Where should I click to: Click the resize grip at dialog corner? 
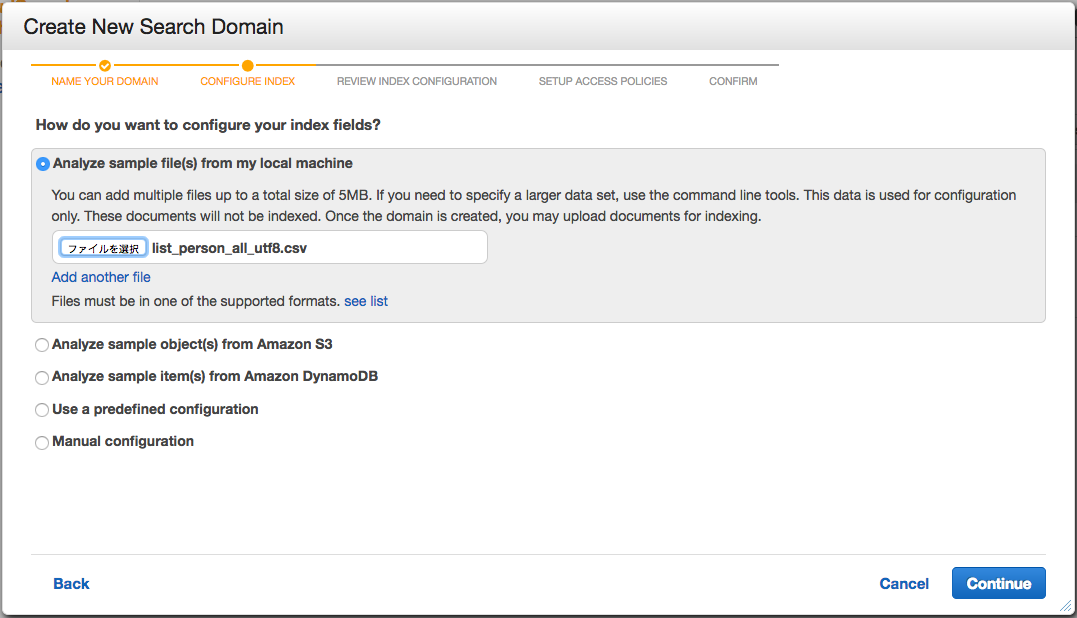coord(1065,606)
